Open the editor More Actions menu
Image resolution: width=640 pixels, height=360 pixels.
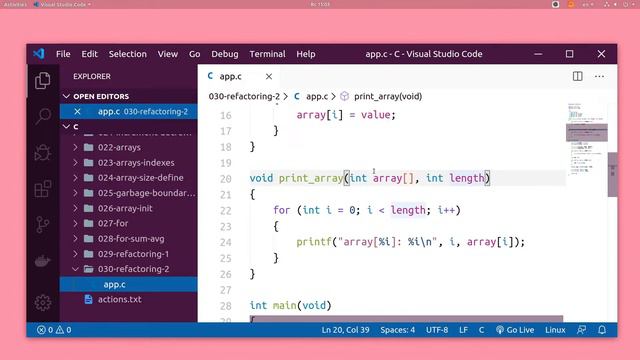[x=599, y=76]
